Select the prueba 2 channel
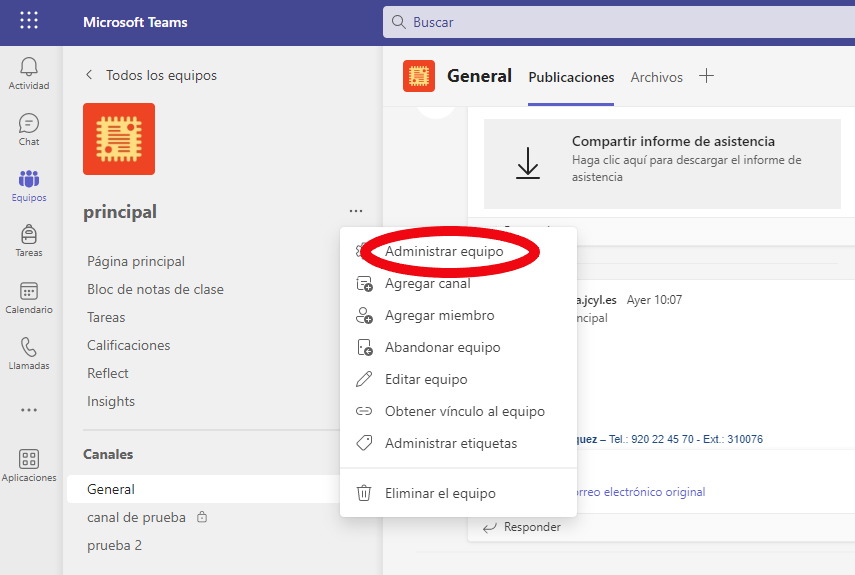This screenshot has height=575, width=855. 115,546
